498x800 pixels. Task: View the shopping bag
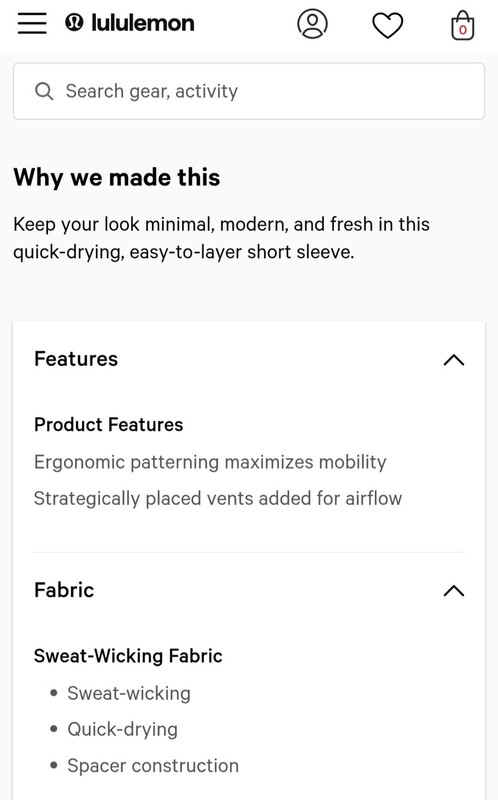point(463,25)
